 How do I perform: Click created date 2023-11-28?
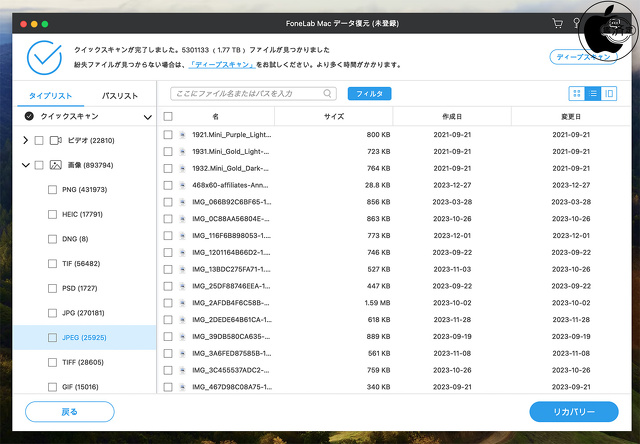452,320
